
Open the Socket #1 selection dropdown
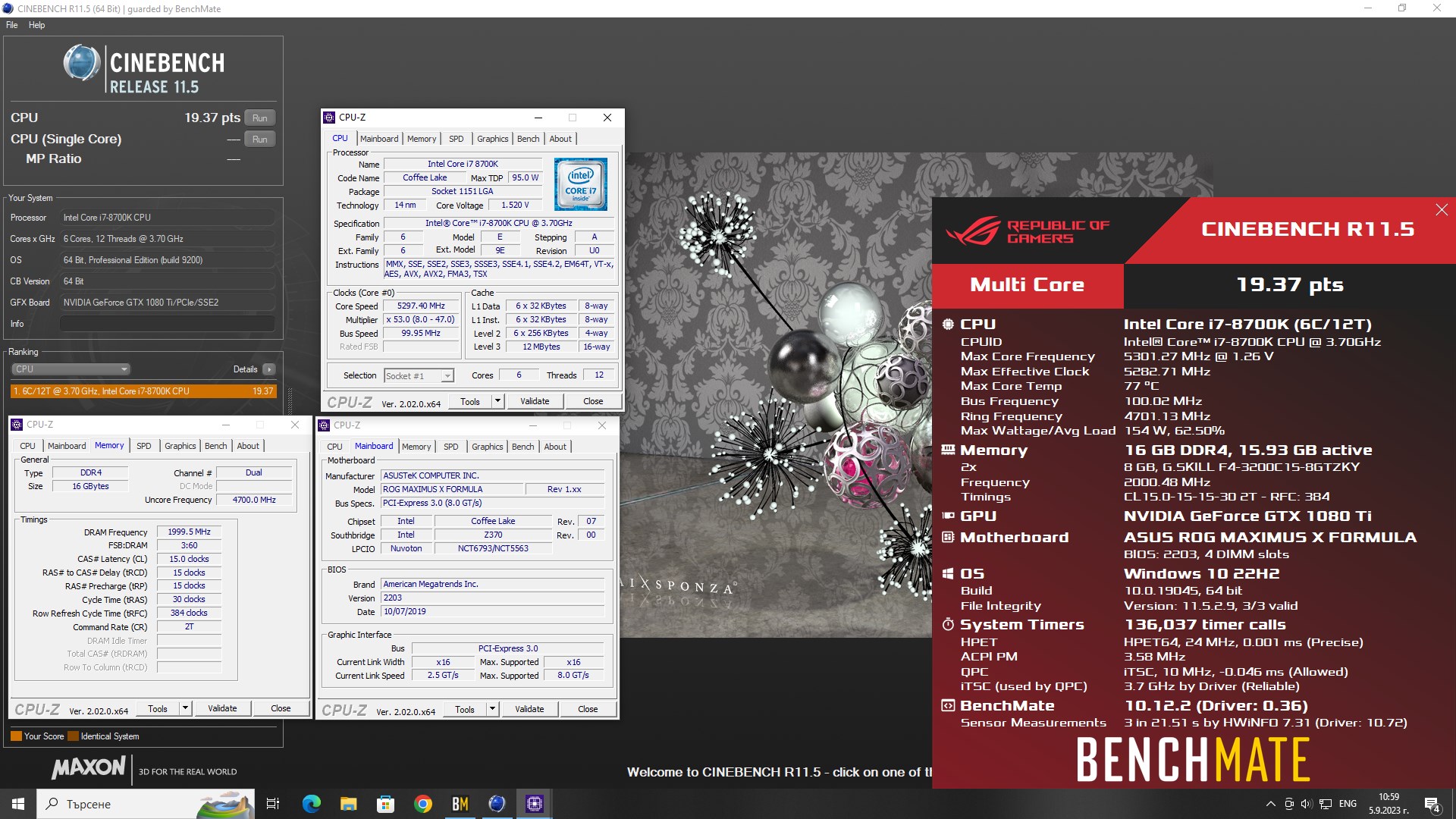pyautogui.click(x=419, y=376)
